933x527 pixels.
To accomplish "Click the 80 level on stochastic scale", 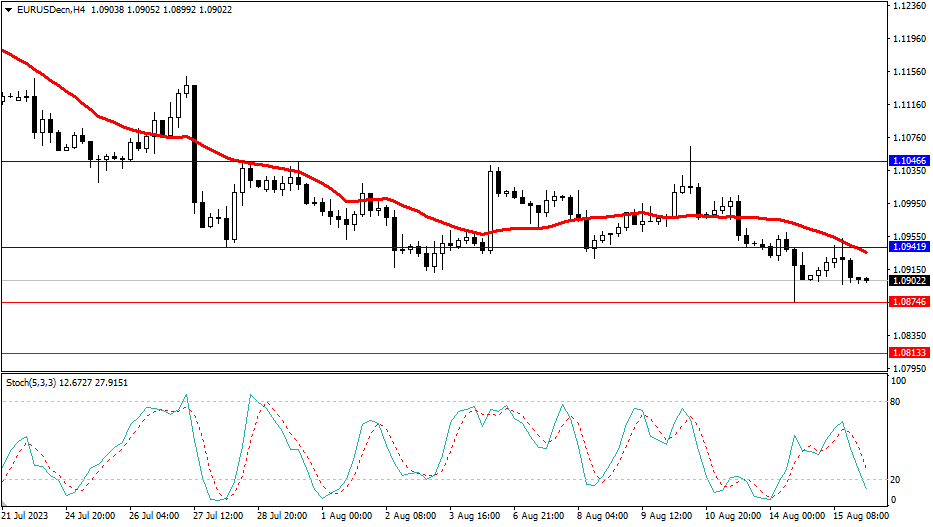I will pos(897,402).
